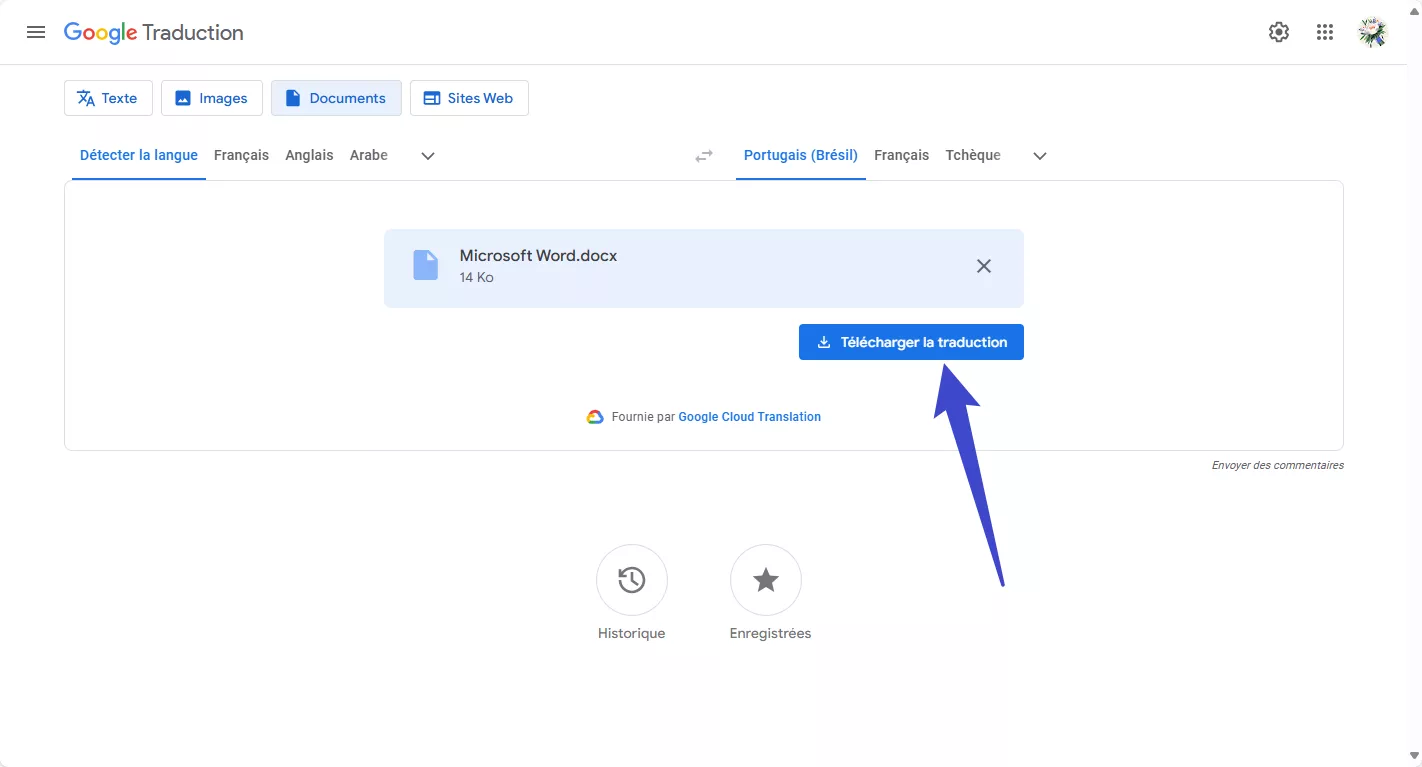1422x767 pixels.
Task: Click the Google account profile avatar
Action: tap(1371, 31)
